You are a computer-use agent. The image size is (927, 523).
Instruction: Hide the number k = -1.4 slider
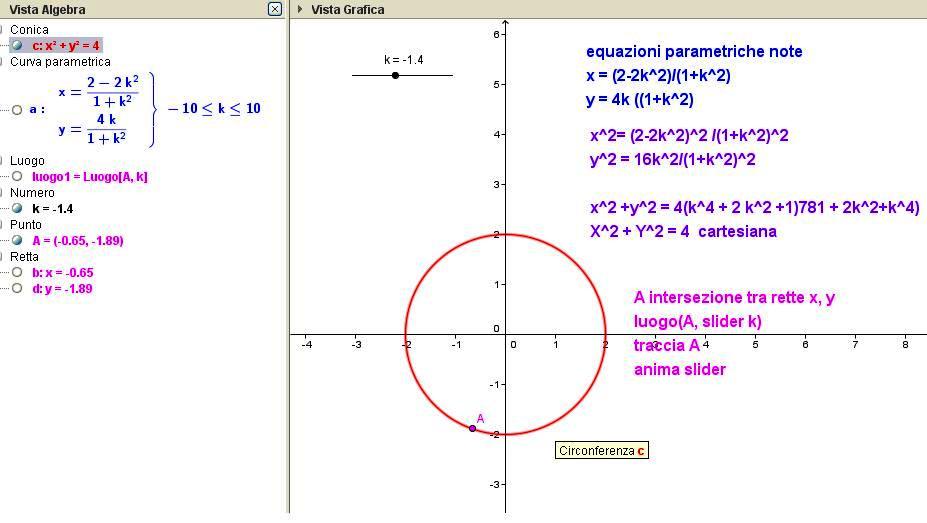coord(17,208)
